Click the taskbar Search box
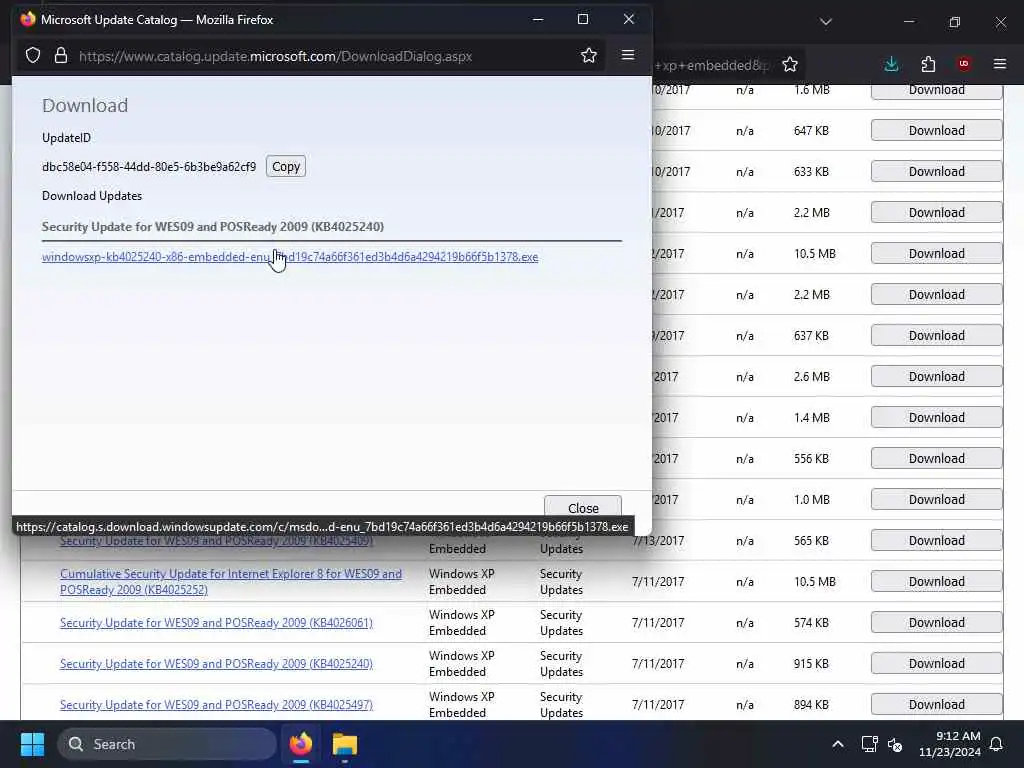1024x768 pixels. pyautogui.click(x=167, y=744)
